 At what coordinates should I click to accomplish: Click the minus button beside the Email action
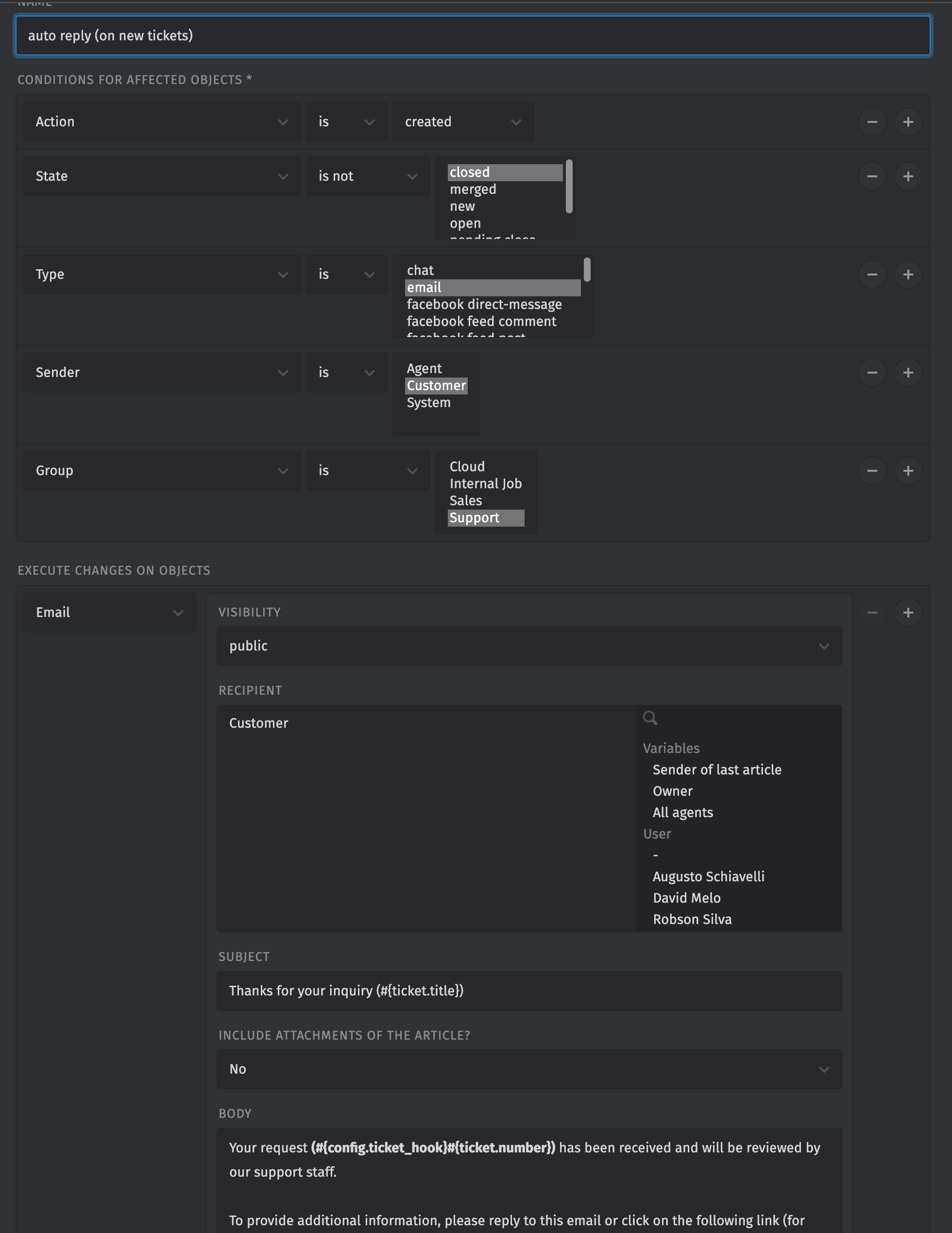(x=872, y=613)
